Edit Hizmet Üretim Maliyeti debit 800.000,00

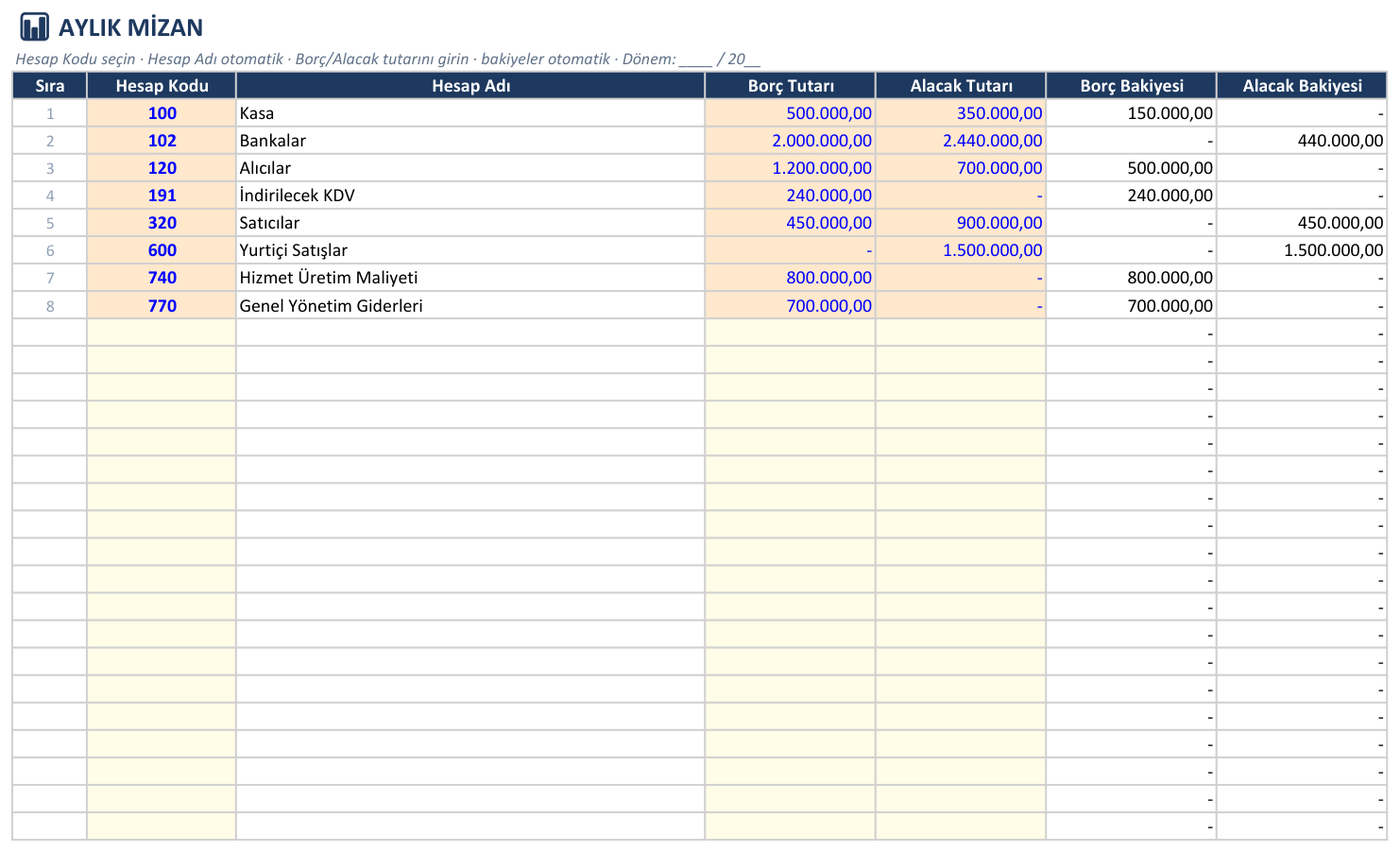pos(791,278)
